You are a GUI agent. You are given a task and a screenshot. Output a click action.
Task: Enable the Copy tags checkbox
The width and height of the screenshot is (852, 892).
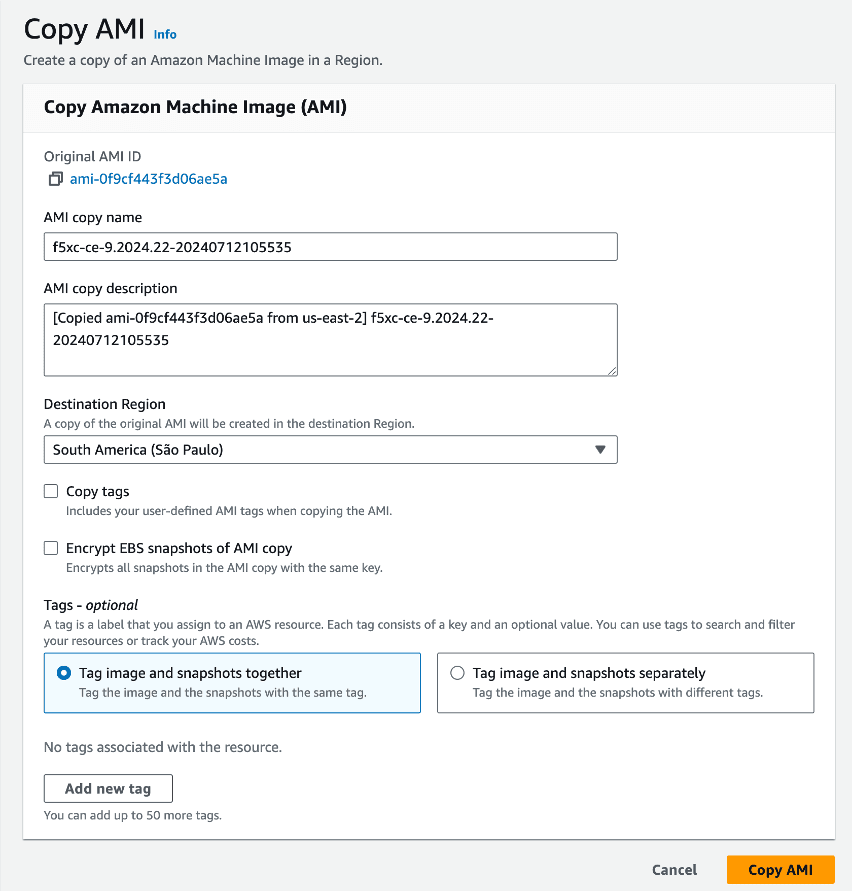(51, 492)
